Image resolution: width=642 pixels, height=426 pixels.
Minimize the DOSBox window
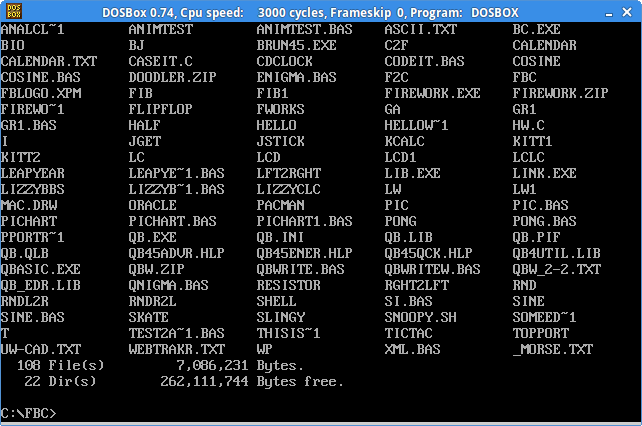coord(609,13)
